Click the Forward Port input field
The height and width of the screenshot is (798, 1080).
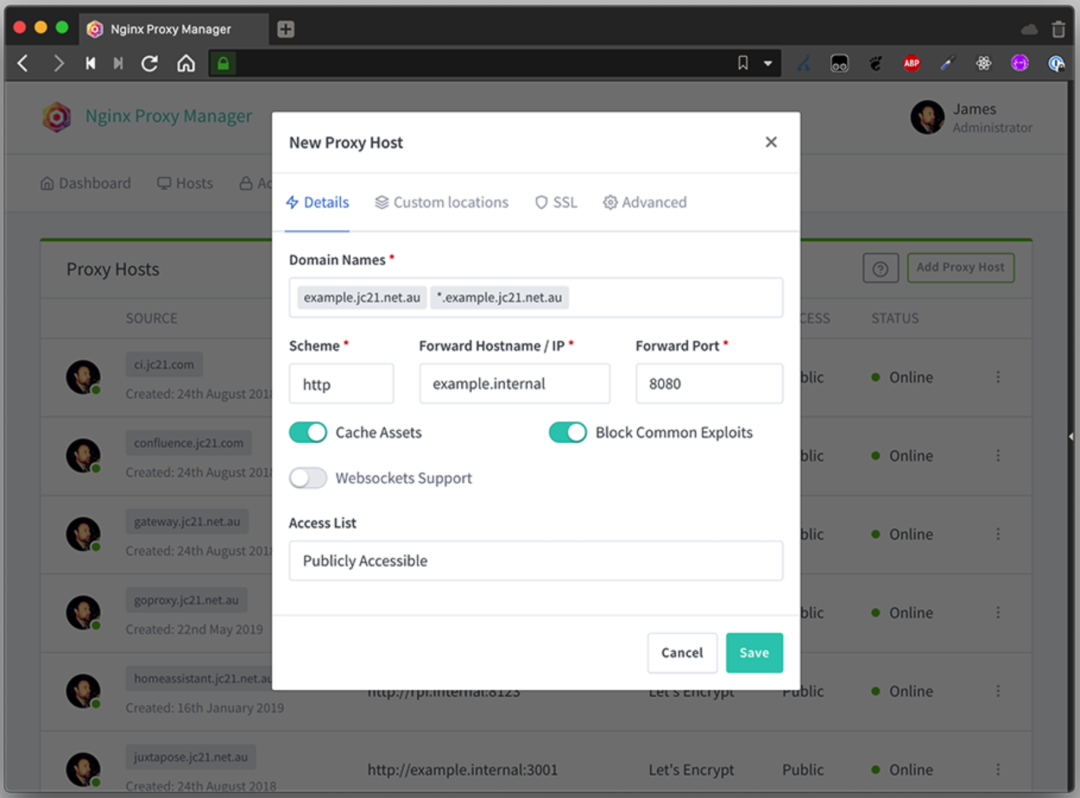708,384
